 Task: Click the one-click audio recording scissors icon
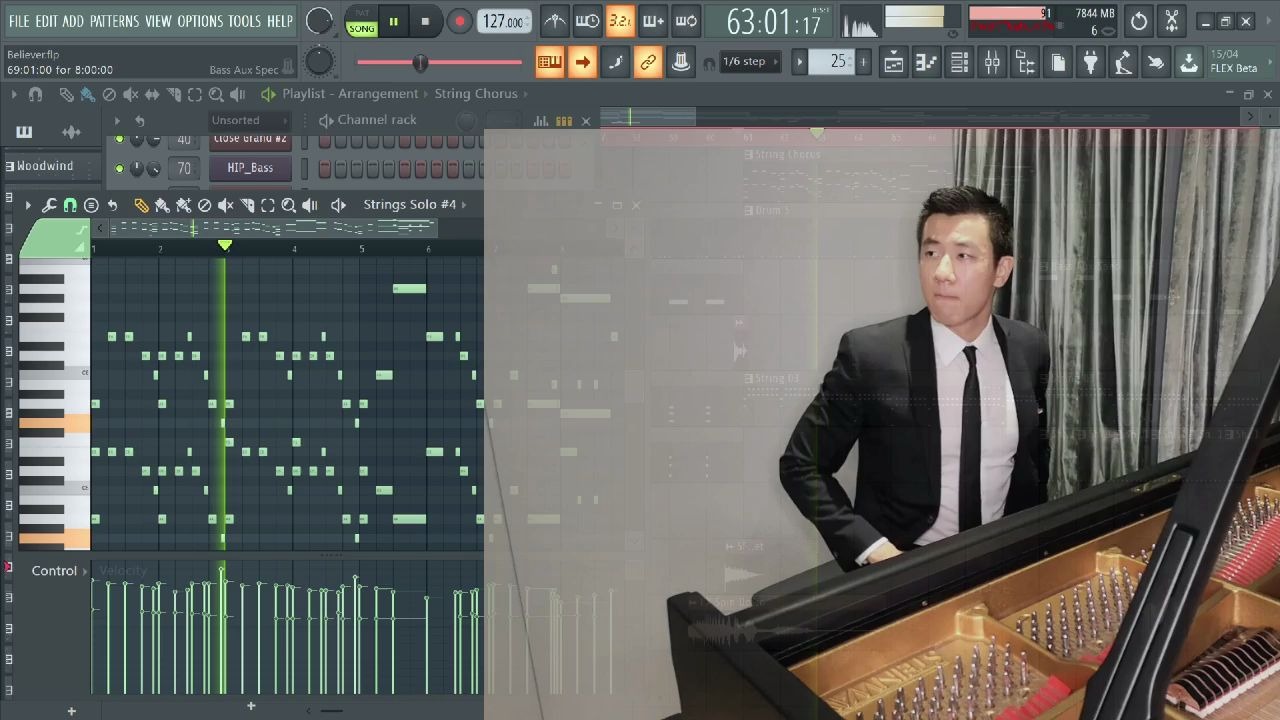pos(1172,21)
